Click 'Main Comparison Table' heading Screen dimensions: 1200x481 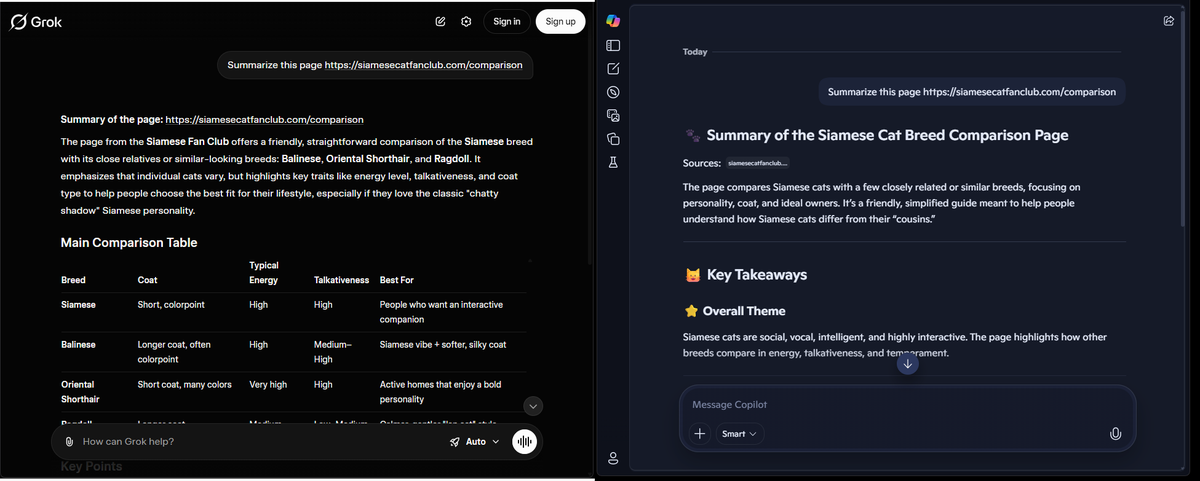point(129,242)
